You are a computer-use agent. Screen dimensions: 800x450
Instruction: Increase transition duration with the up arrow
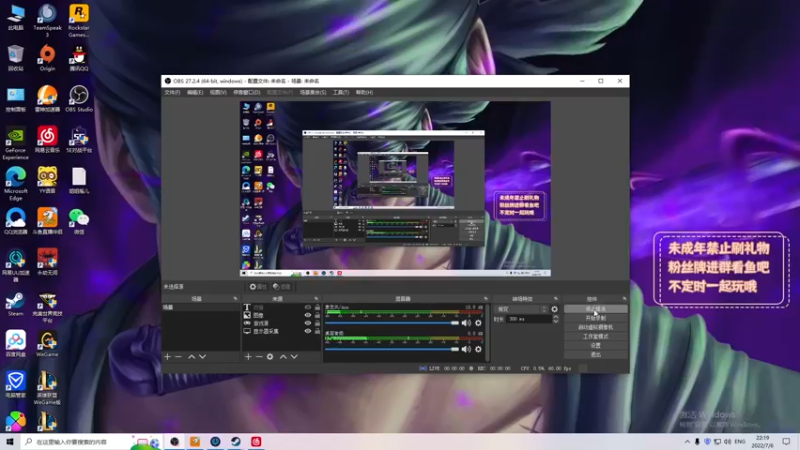point(556,317)
